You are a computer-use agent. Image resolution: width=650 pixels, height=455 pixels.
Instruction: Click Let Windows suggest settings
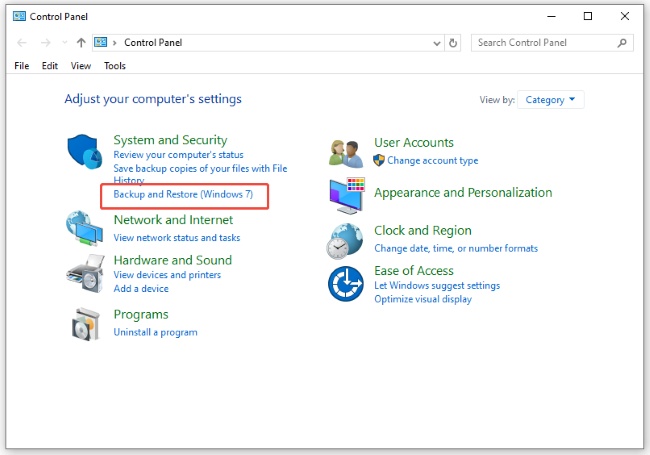click(x=437, y=286)
